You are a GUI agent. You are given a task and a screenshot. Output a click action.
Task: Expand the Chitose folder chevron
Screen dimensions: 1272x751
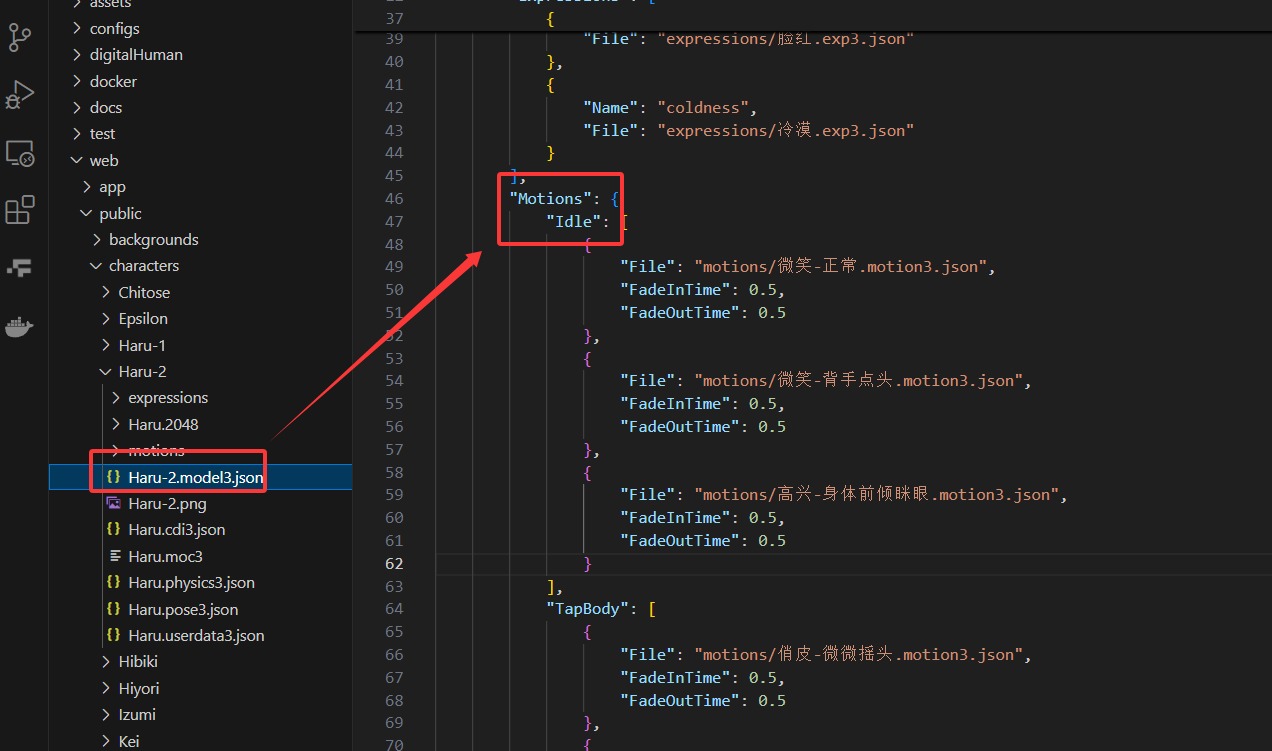[106, 292]
